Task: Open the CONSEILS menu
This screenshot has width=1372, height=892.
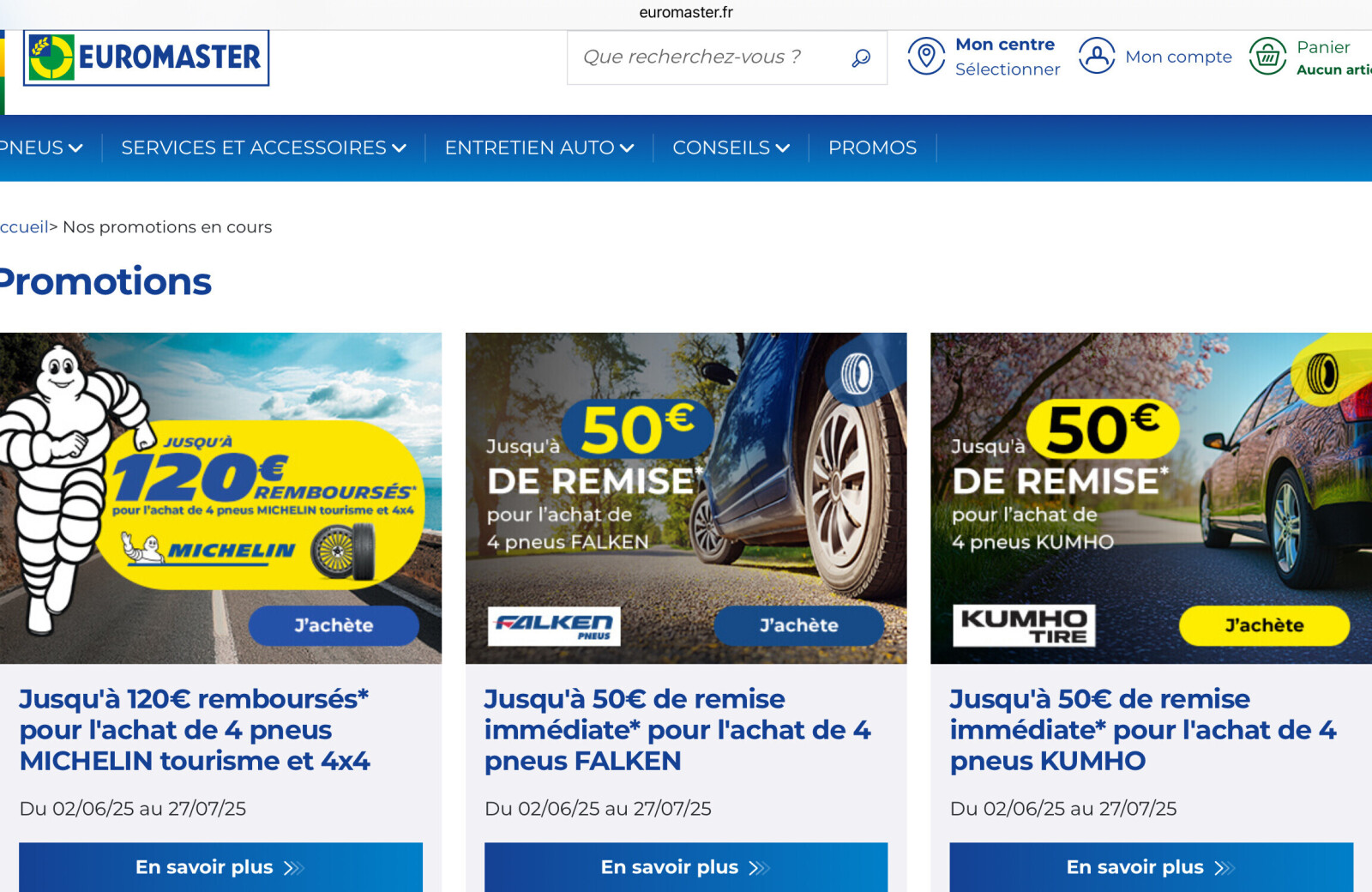Action: coord(731,148)
